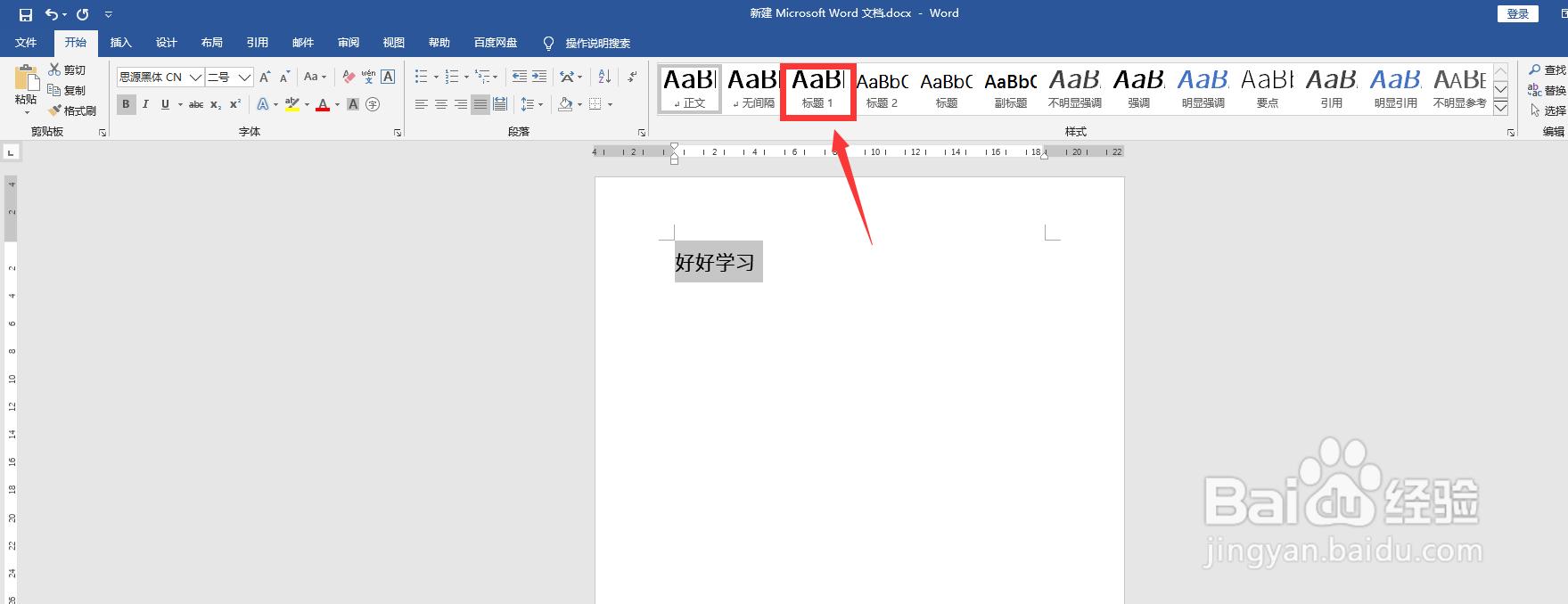Click 剪切 cut button
The height and width of the screenshot is (604, 1568).
[67, 69]
